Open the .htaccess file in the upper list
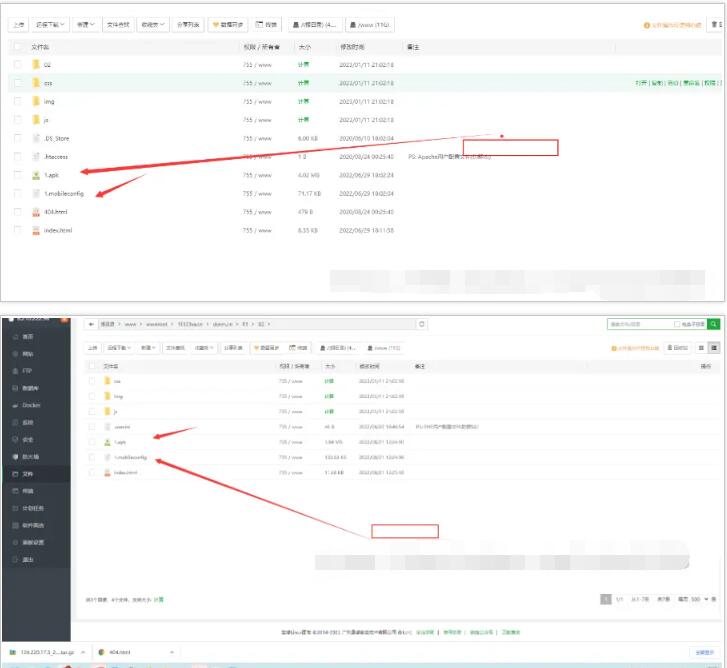727x668 pixels. [56, 156]
